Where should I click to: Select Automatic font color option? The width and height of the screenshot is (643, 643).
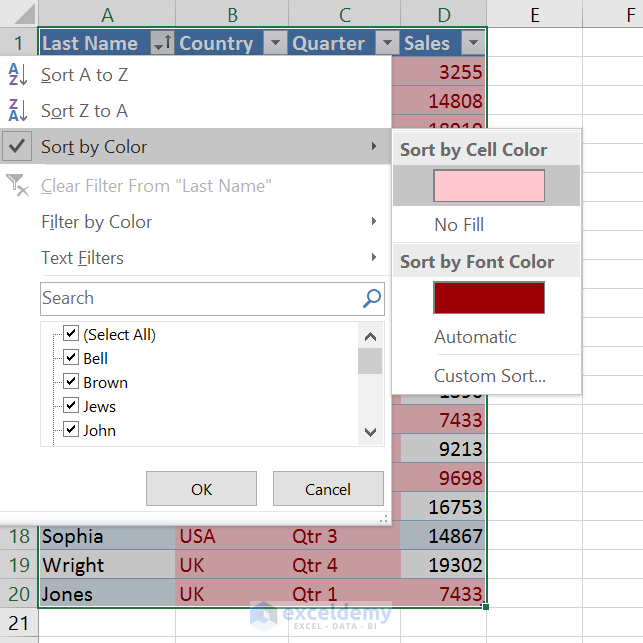click(x=486, y=337)
